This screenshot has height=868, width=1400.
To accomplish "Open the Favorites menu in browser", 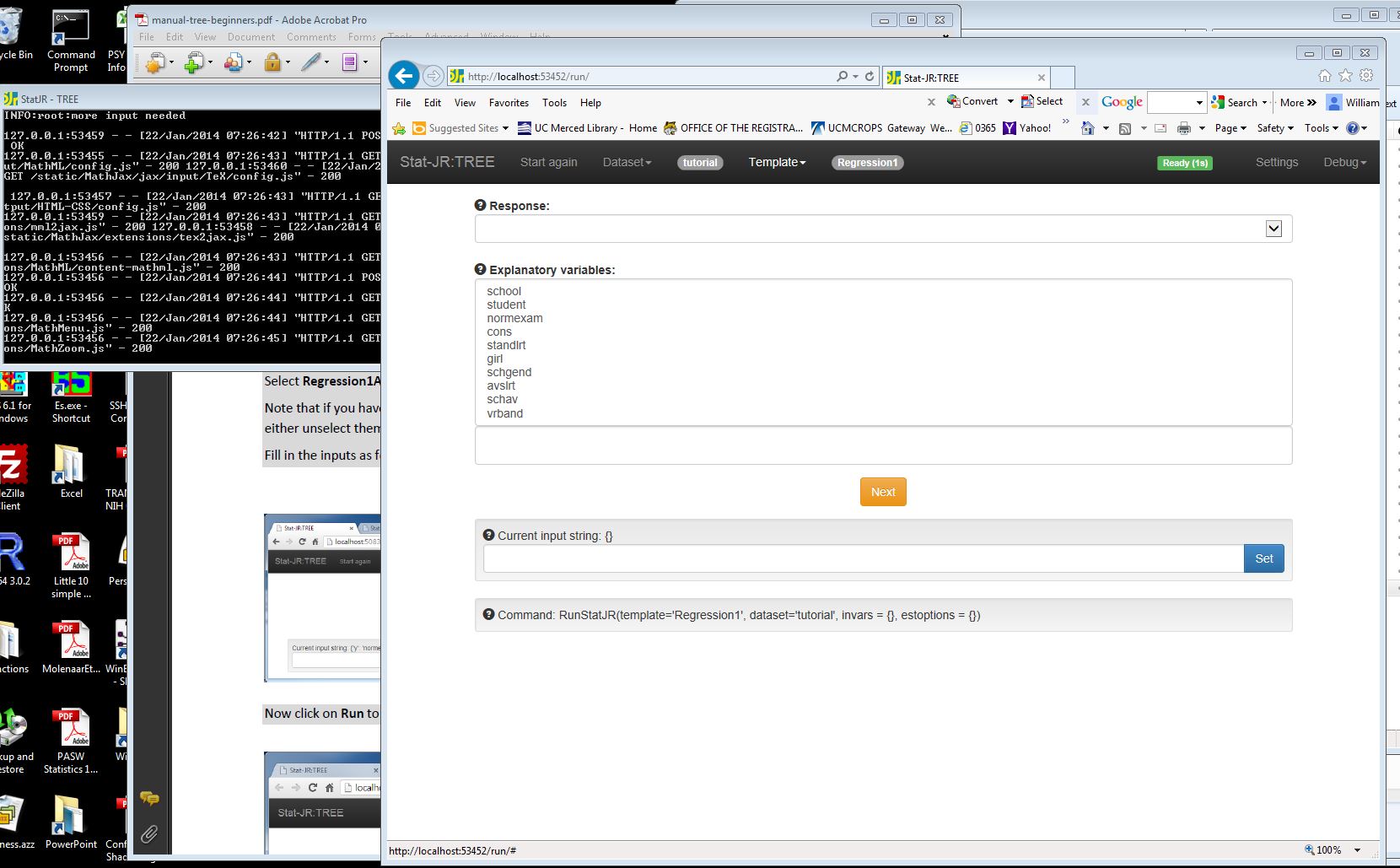I will pyautogui.click(x=509, y=103).
